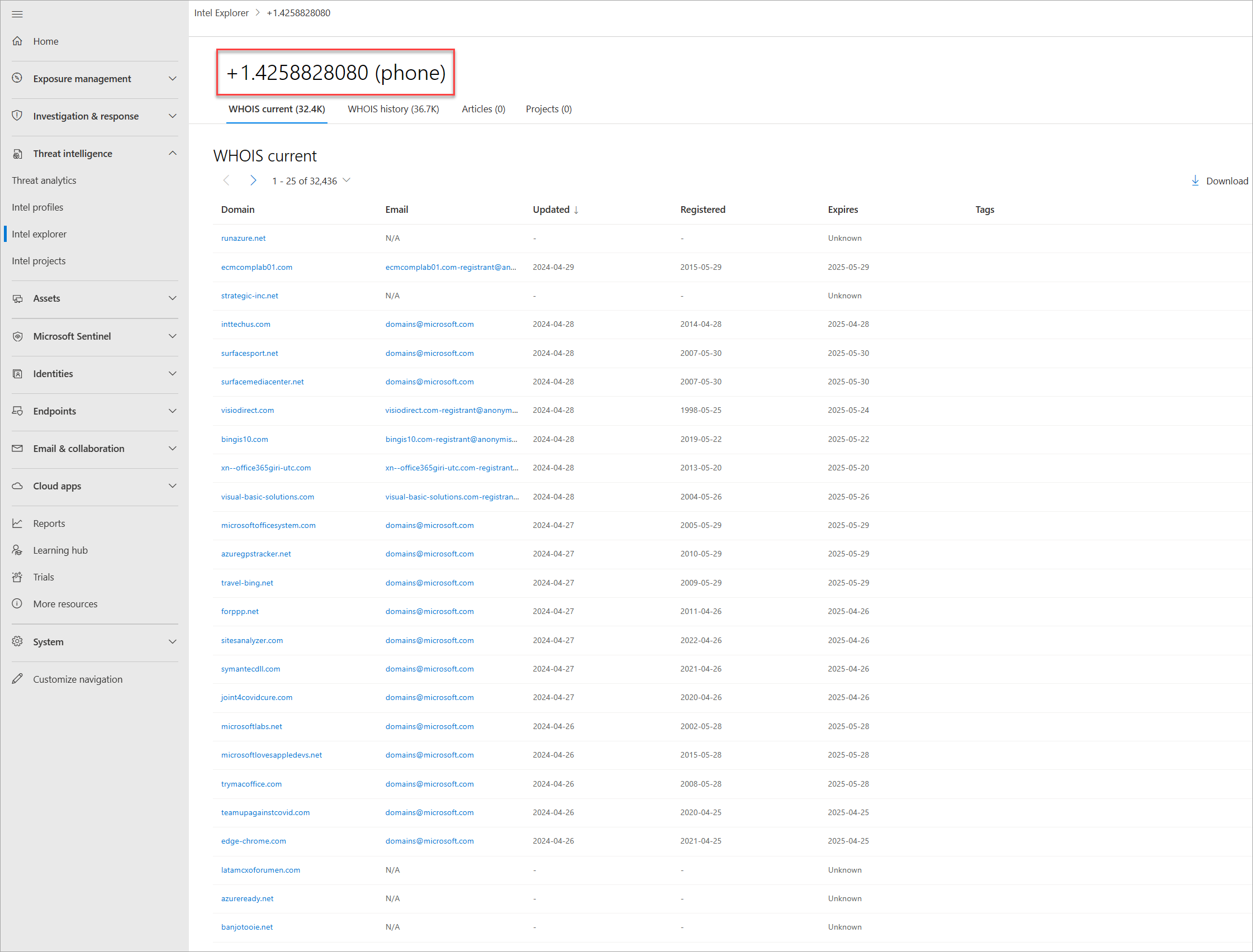Expand the Microsoft Sentinel section
The width and height of the screenshot is (1253, 952).
[172, 335]
